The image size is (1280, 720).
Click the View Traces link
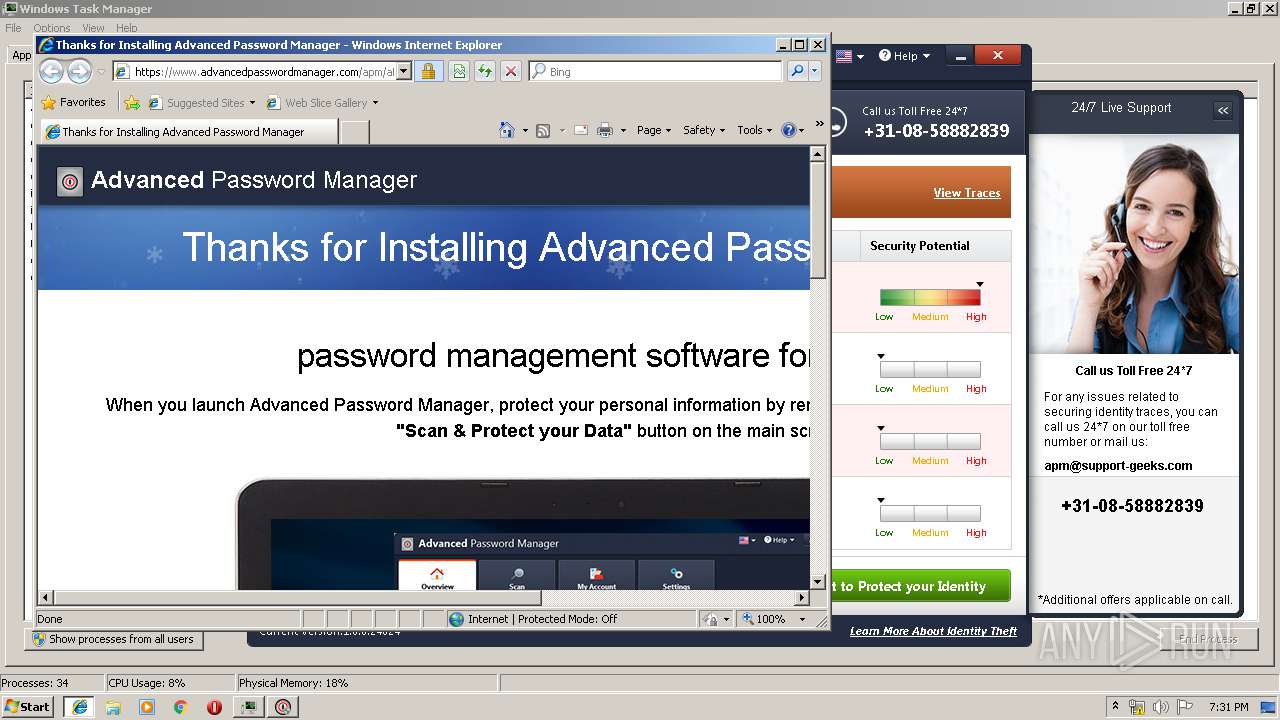pos(967,193)
